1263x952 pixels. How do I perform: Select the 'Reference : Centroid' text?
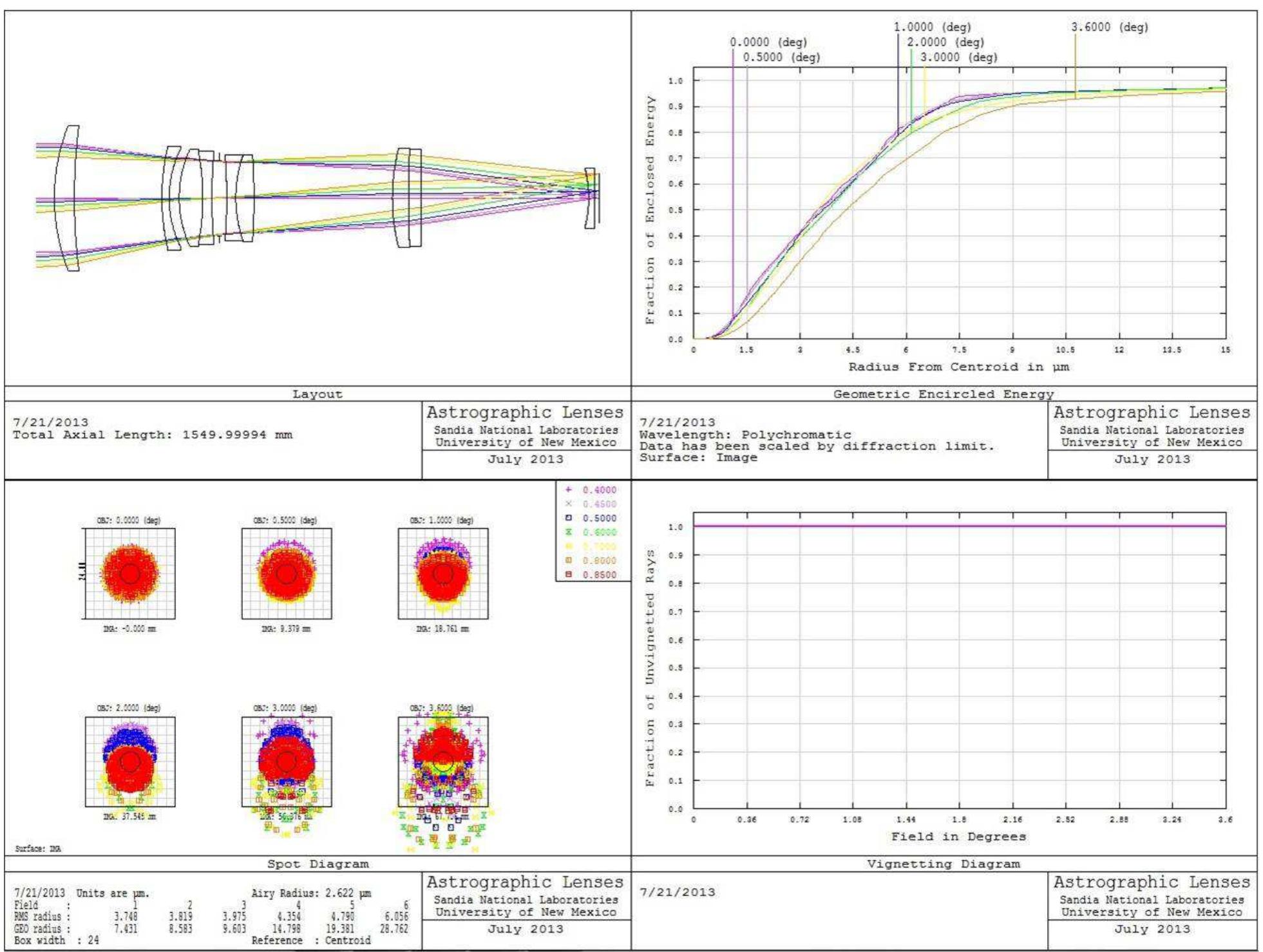311,940
